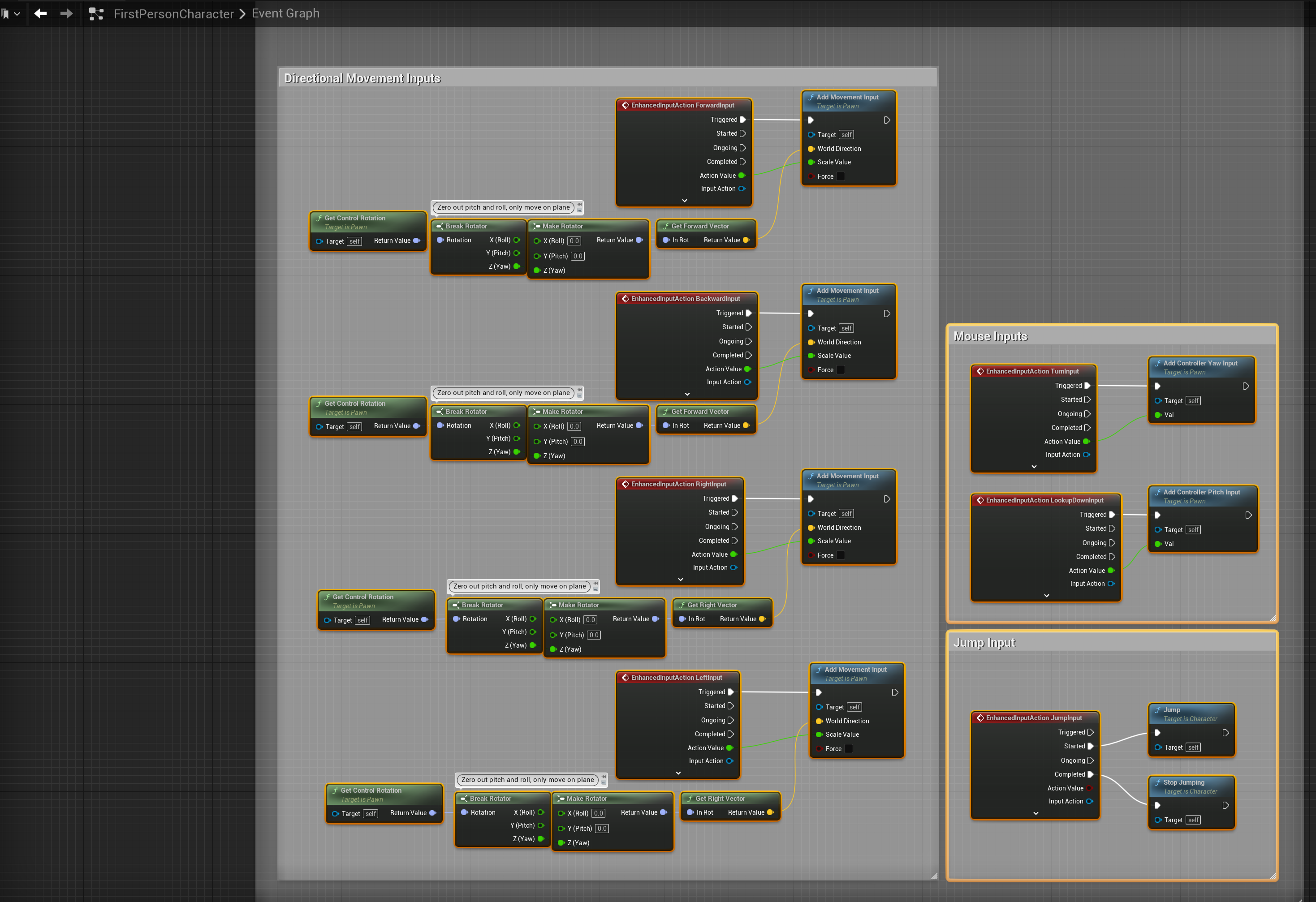
Task: Toggle Force checkbox on BackwardInput's Add Movement Input
Action: [x=840, y=370]
